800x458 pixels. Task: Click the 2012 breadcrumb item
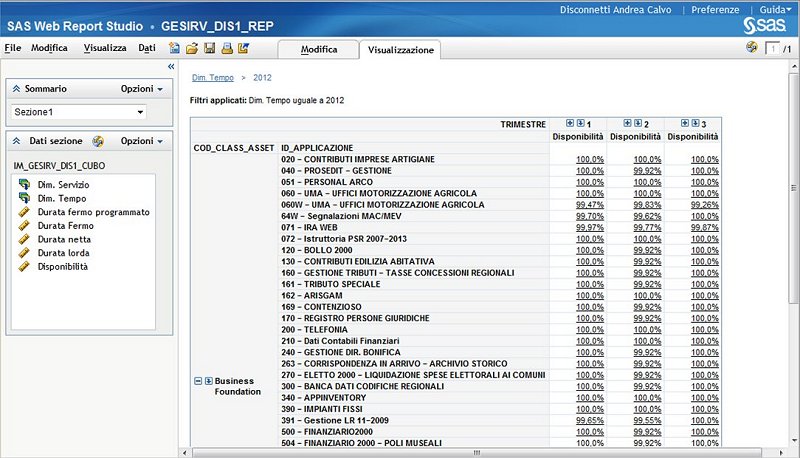coord(262,78)
